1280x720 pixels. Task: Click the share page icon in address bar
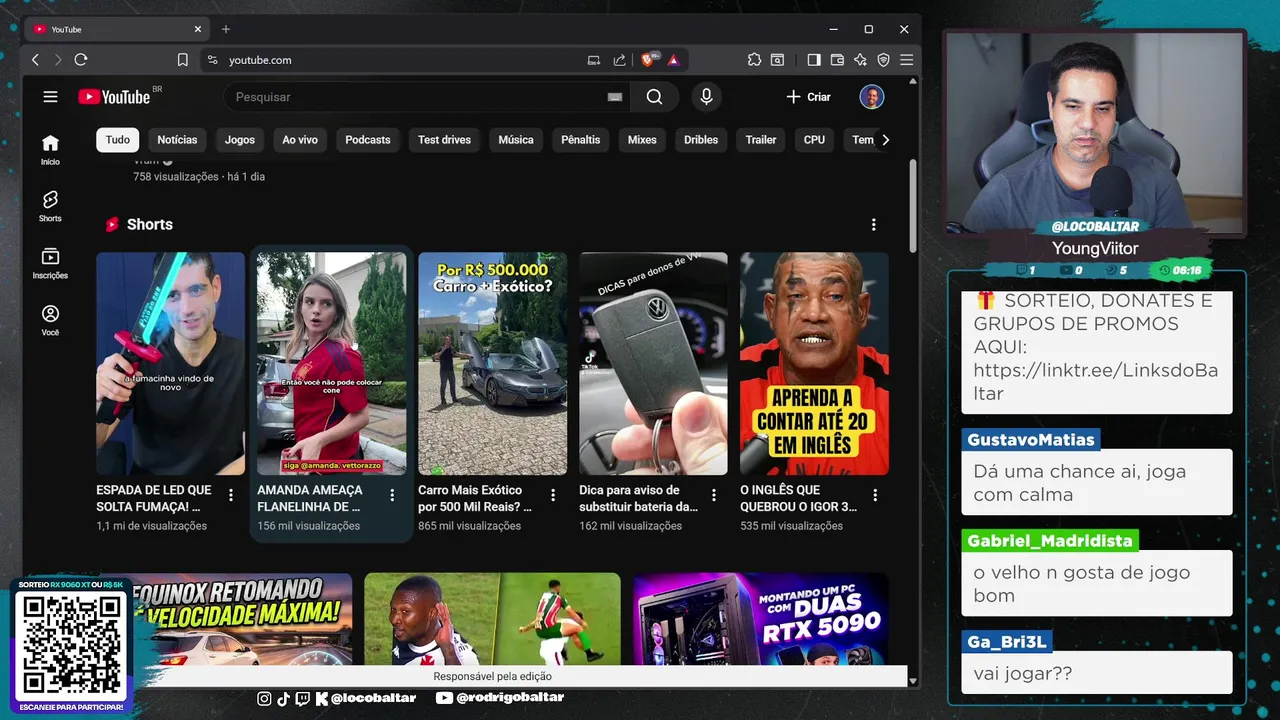[x=619, y=60]
